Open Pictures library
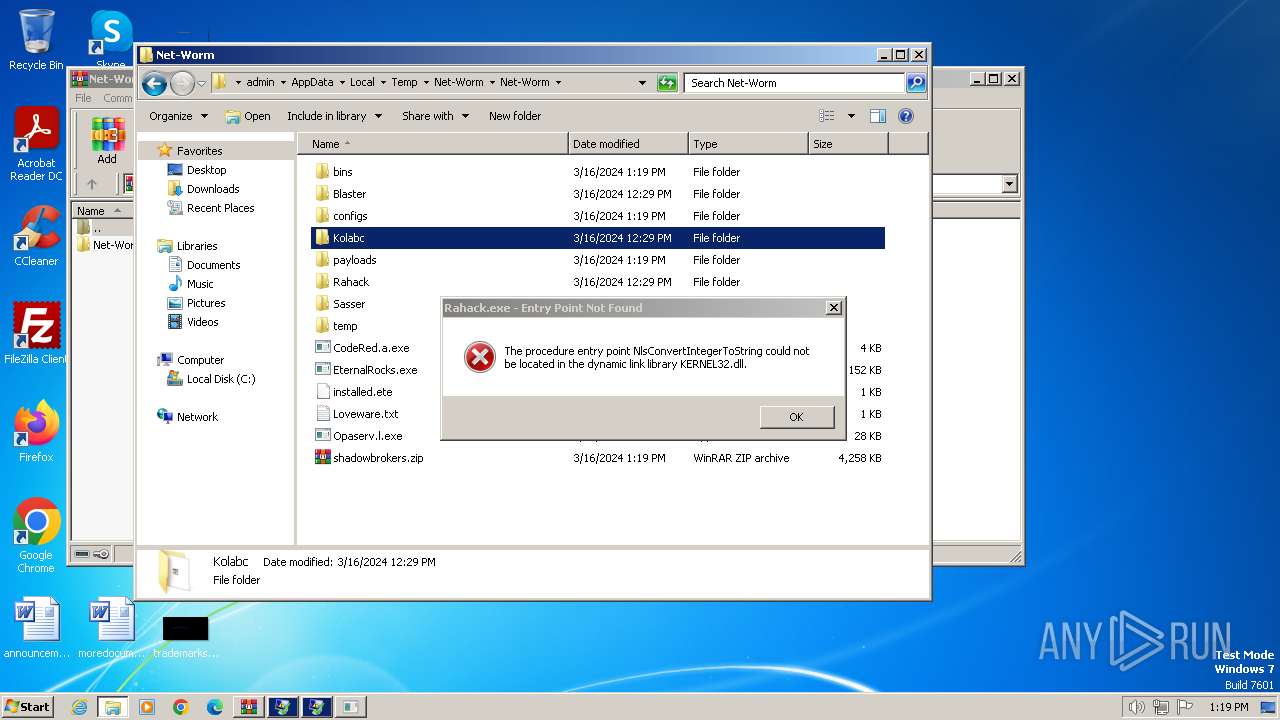Viewport: 1280px width, 720px height. pos(206,303)
